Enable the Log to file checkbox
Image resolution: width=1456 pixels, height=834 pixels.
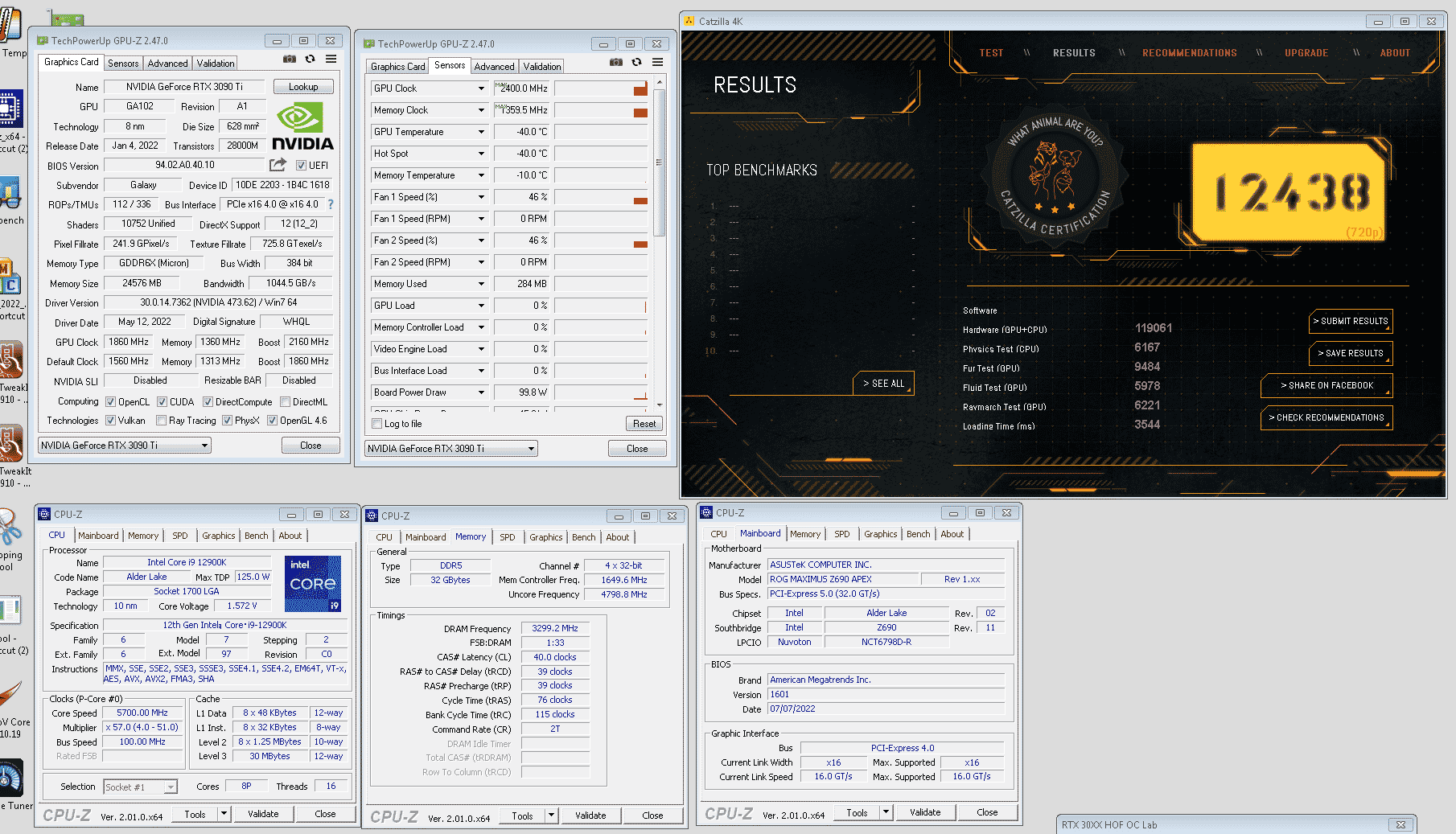tap(377, 424)
